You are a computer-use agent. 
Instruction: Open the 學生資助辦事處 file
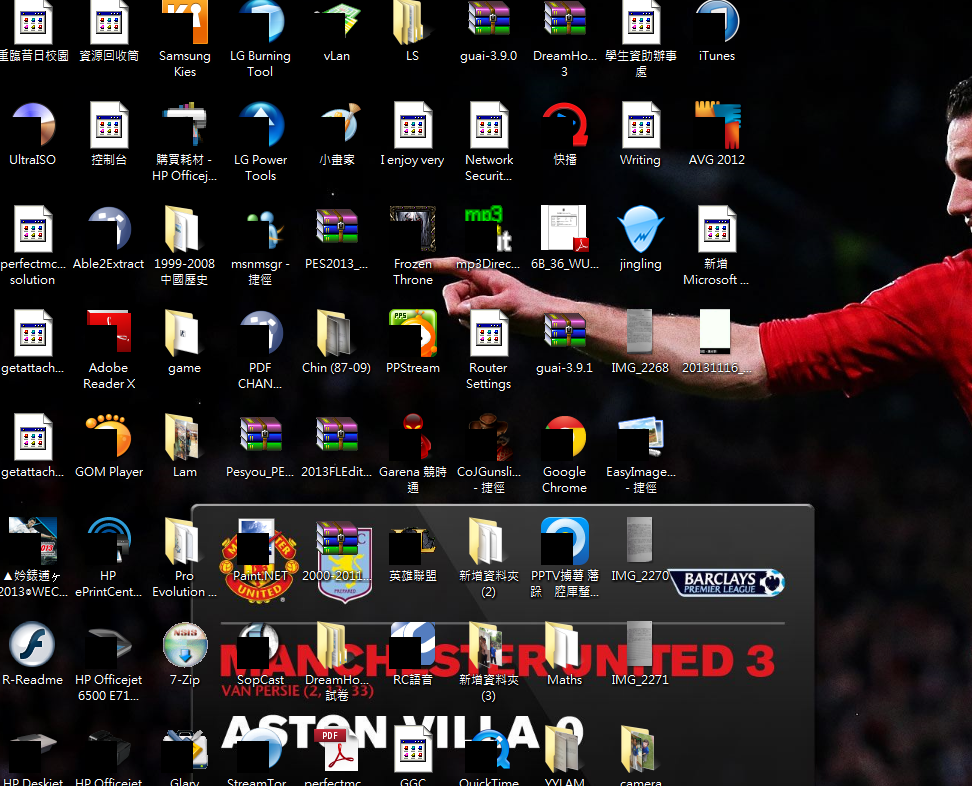coord(640,23)
